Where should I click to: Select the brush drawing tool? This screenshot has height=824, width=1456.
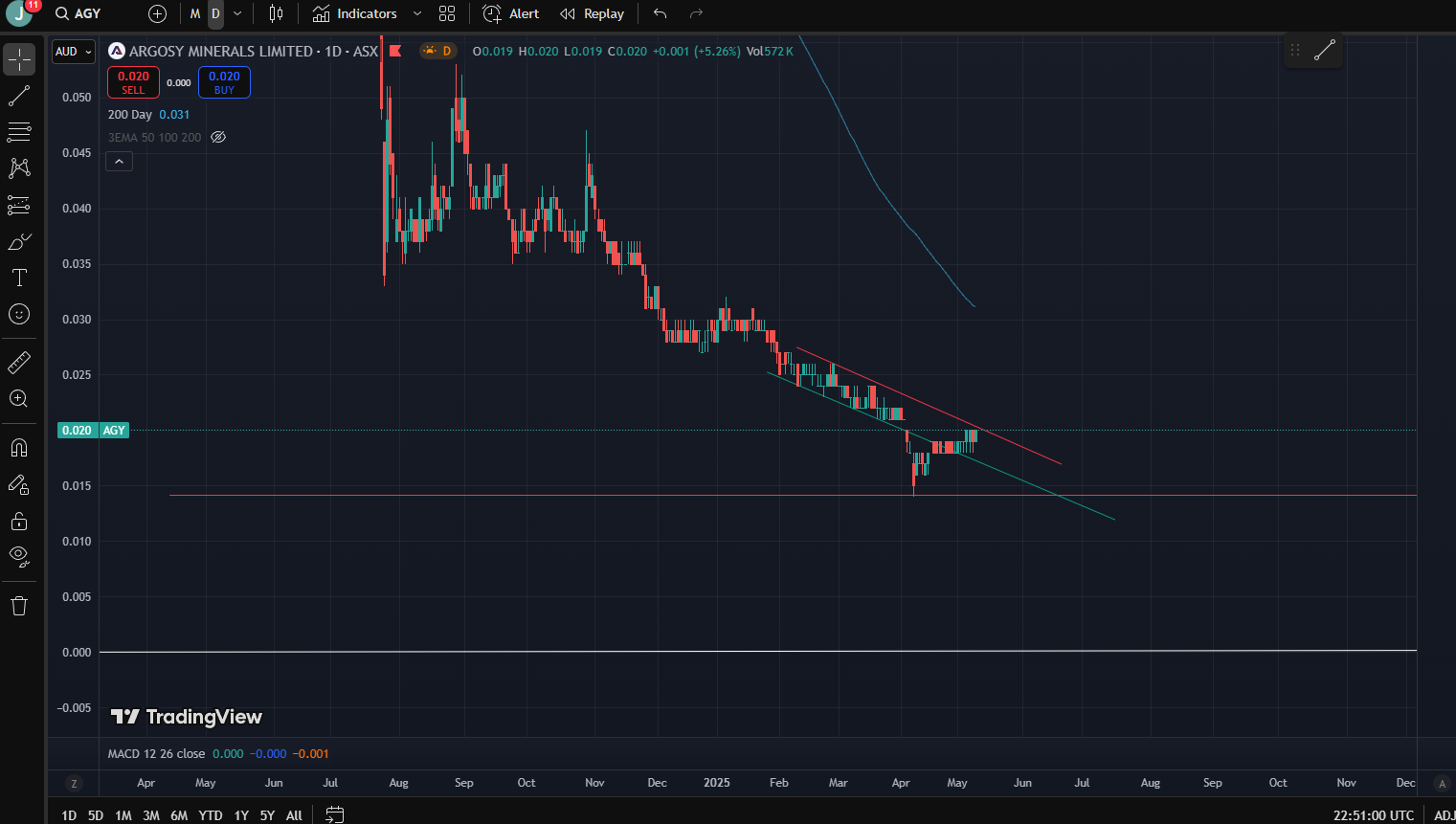tap(19, 241)
